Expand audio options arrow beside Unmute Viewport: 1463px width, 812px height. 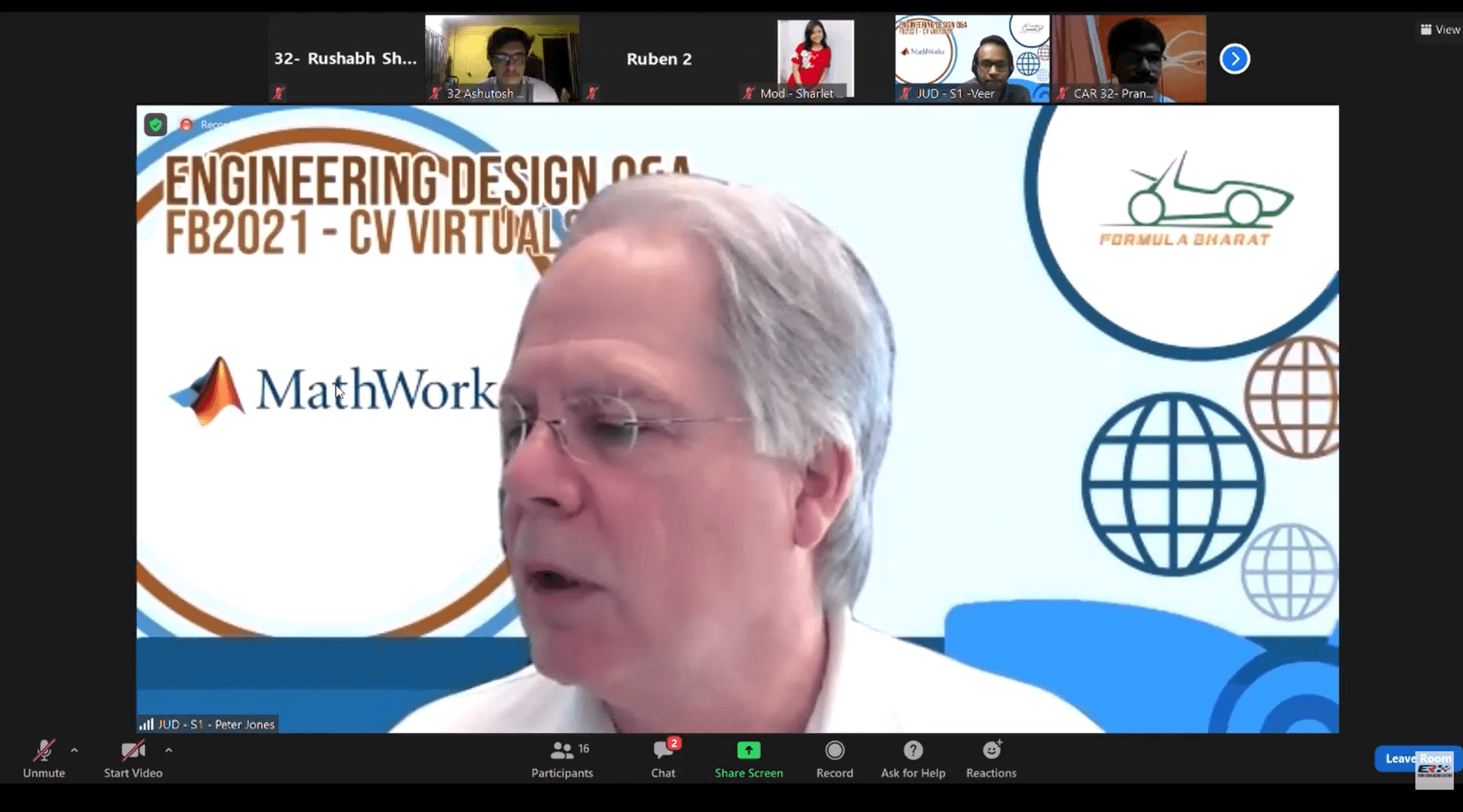pos(75,751)
